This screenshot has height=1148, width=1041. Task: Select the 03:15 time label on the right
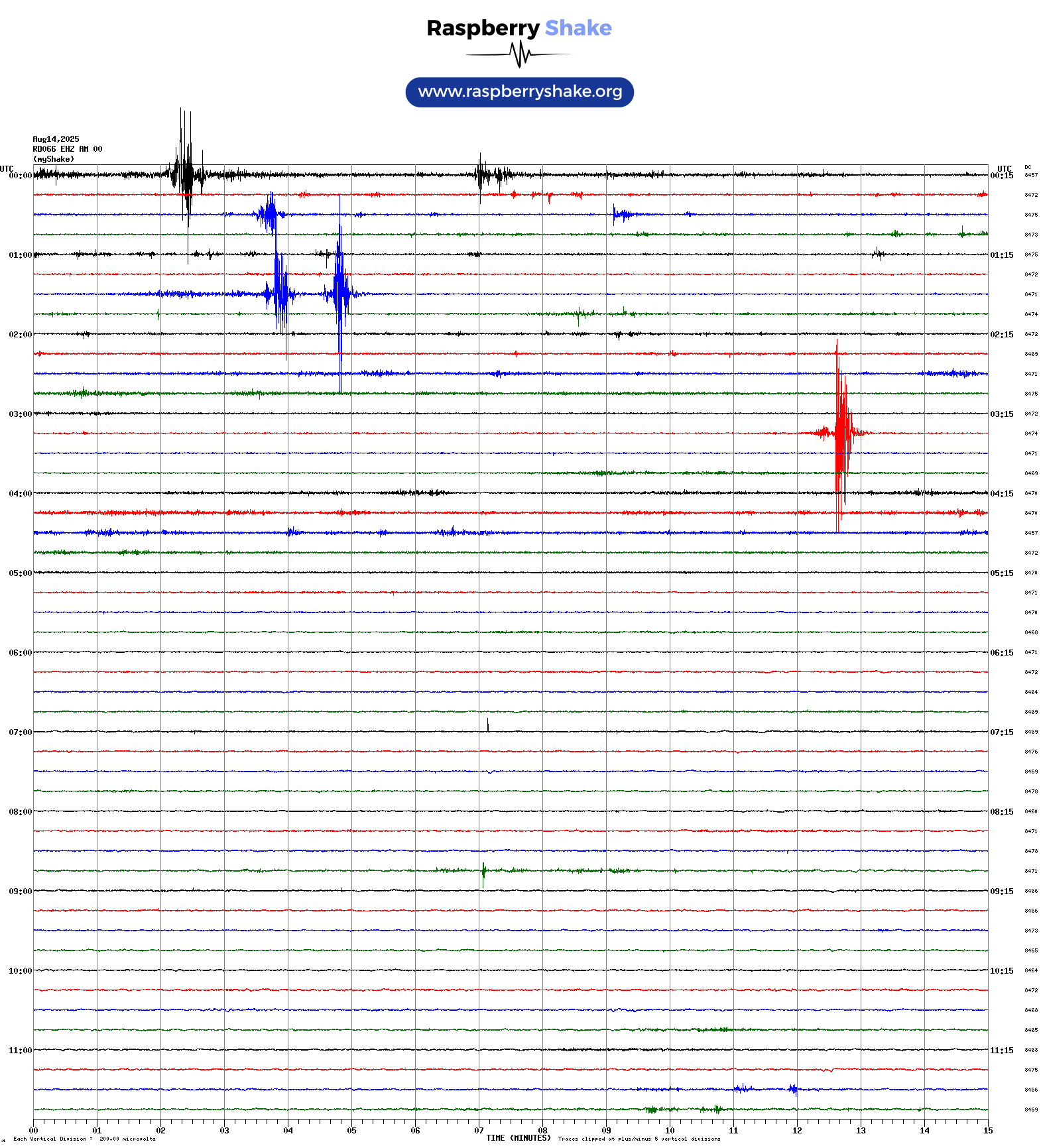click(1001, 414)
